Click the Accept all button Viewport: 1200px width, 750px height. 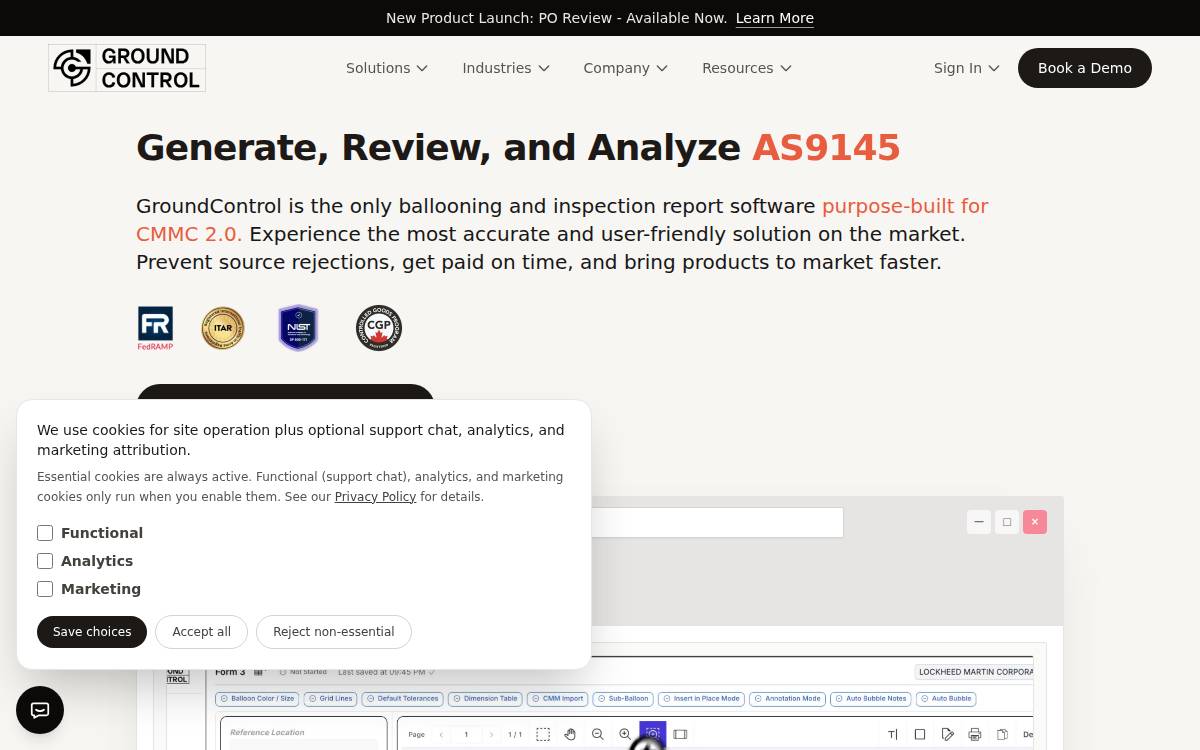pyautogui.click(x=201, y=632)
